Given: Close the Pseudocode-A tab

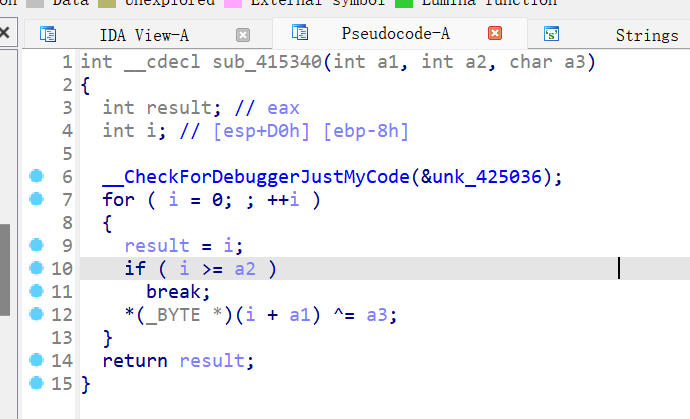Looking at the screenshot, I should tap(495, 33).
